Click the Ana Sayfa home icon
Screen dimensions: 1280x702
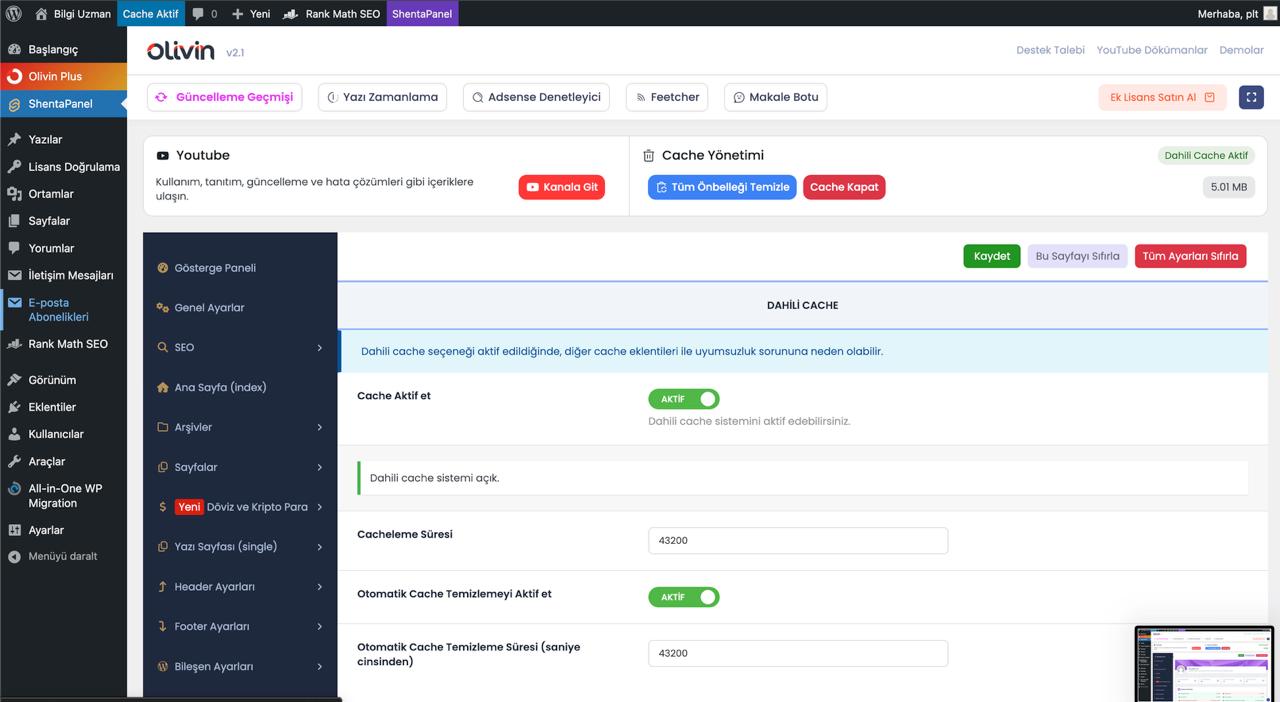pos(163,387)
